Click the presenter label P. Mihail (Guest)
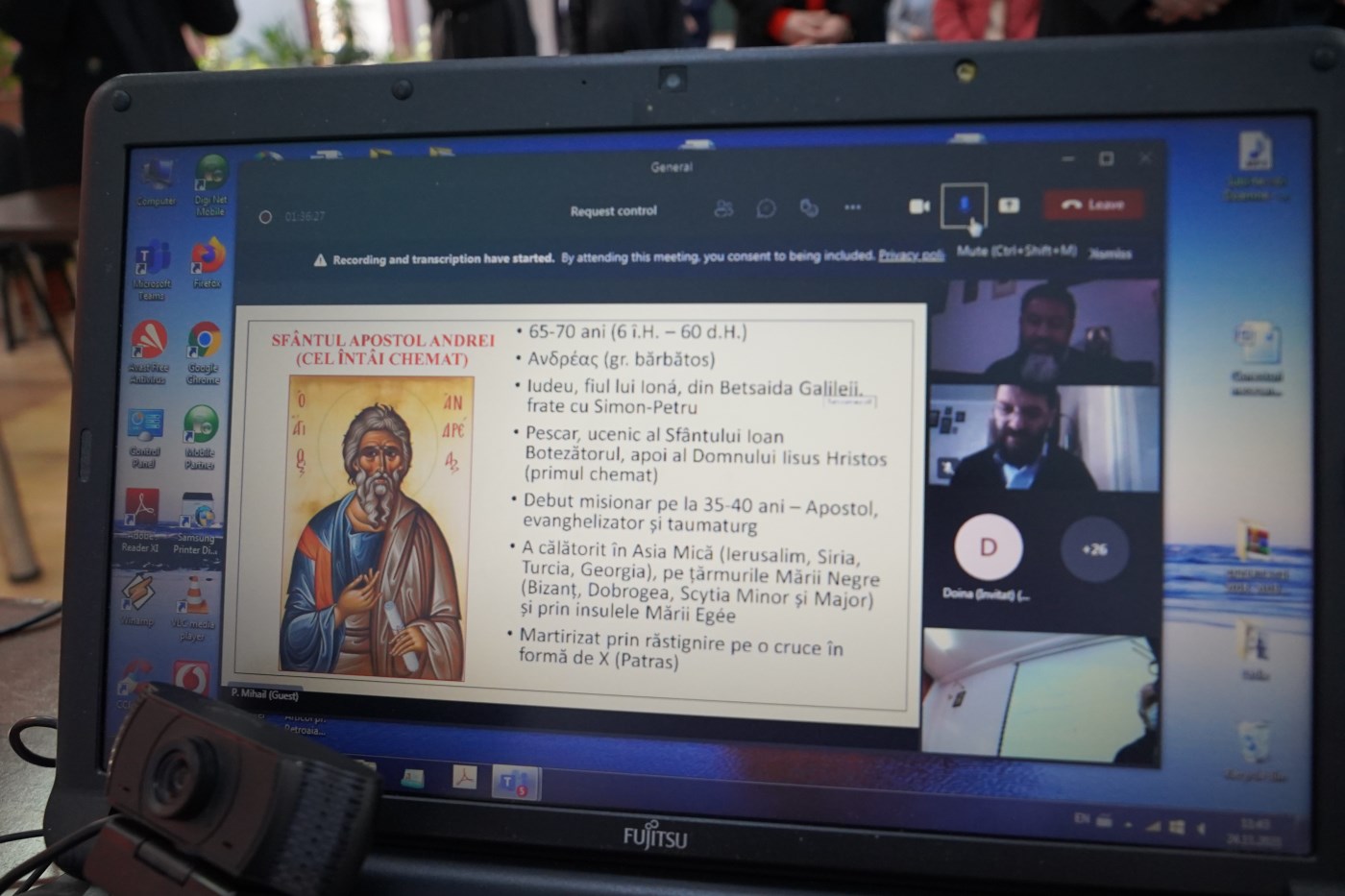The height and width of the screenshot is (896, 1345). (x=264, y=694)
